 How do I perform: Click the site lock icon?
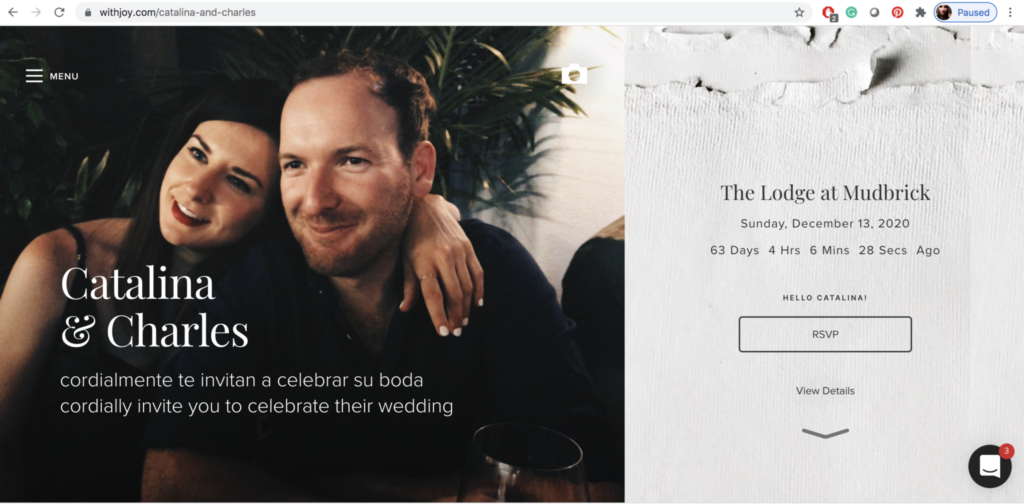coord(88,12)
